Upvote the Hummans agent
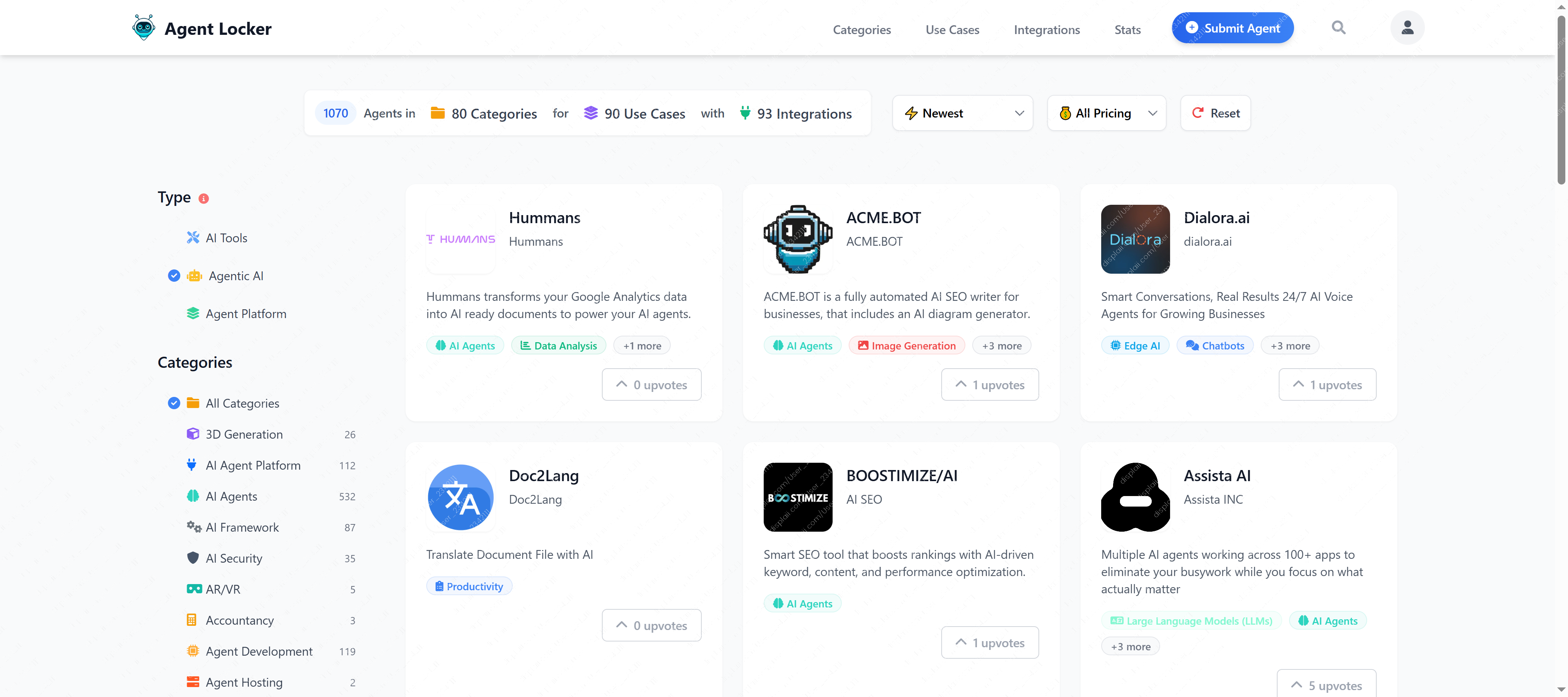Screen dimensions: 1568x697 click(651, 385)
